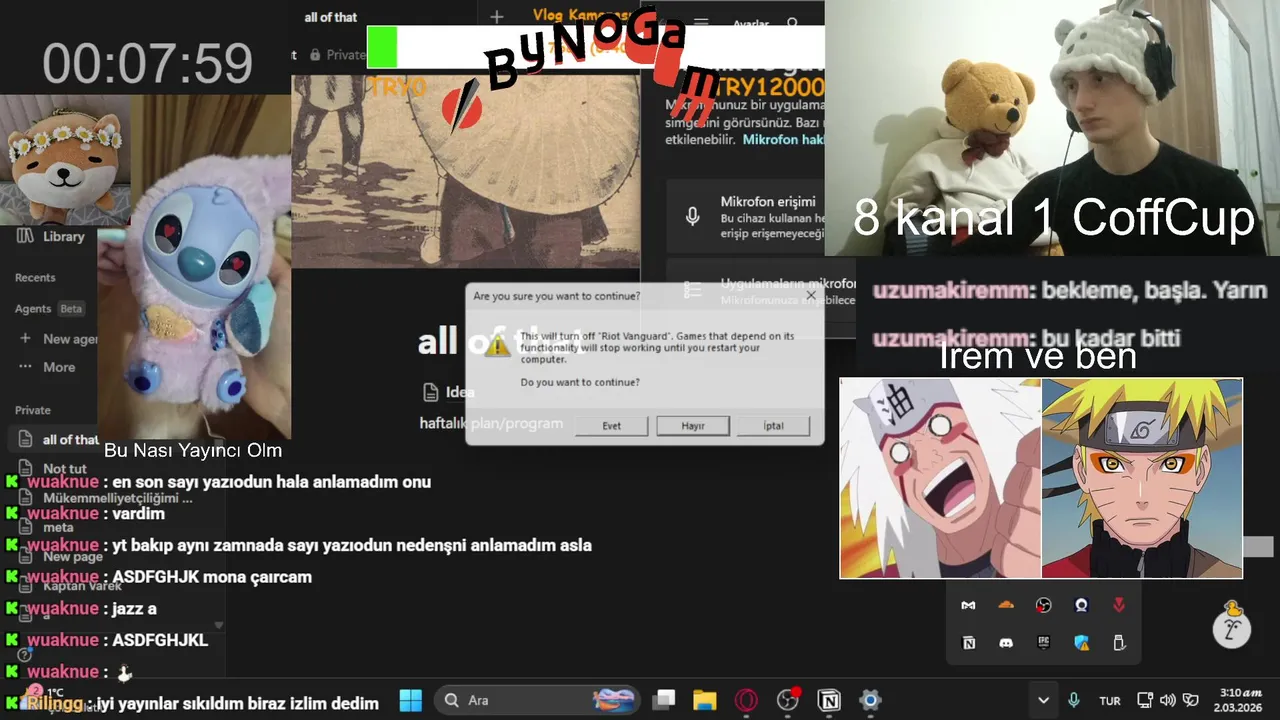Viewport: 1280px width, 720px height.
Task: Collapse the hidden icons tray chevron
Action: click(1043, 700)
